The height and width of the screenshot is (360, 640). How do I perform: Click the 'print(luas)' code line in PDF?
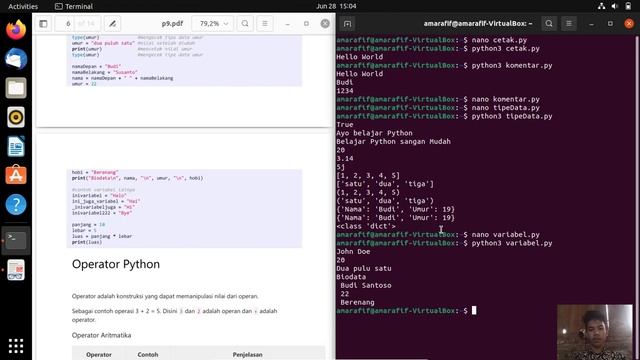[87, 242]
